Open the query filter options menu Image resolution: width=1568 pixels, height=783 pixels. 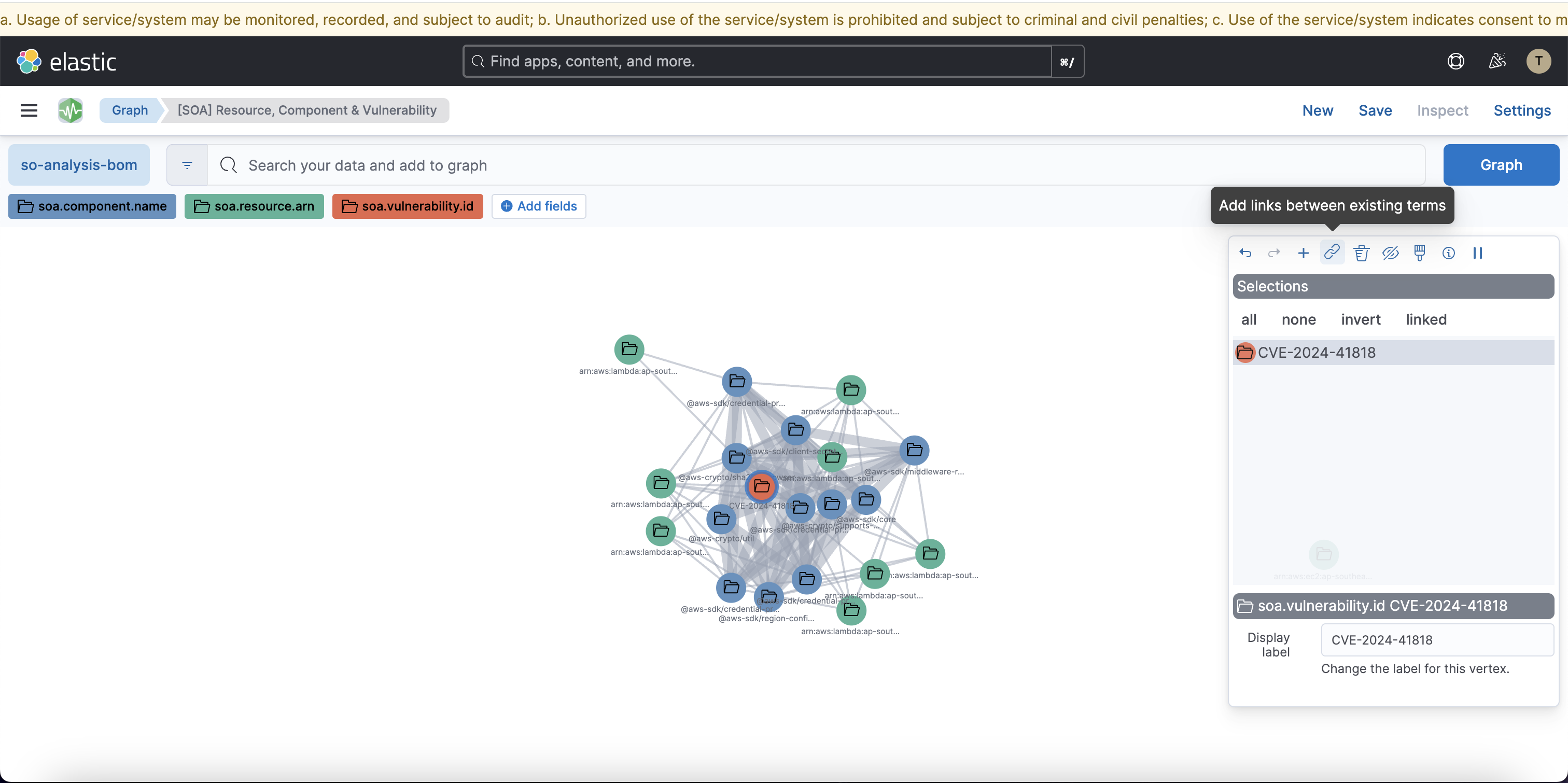[x=187, y=165]
